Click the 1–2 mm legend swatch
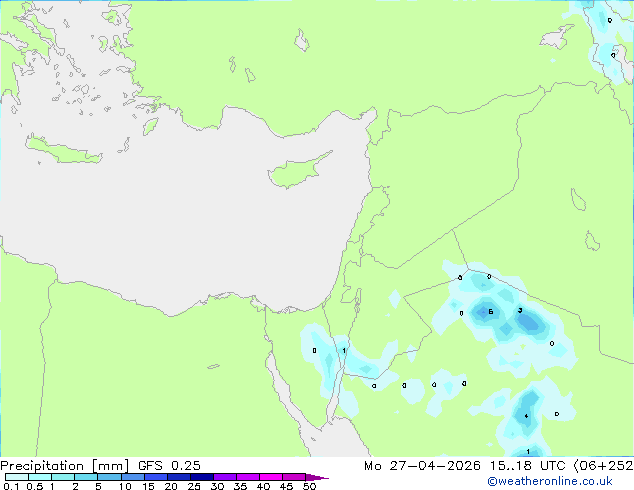 click(x=63, y=477)
